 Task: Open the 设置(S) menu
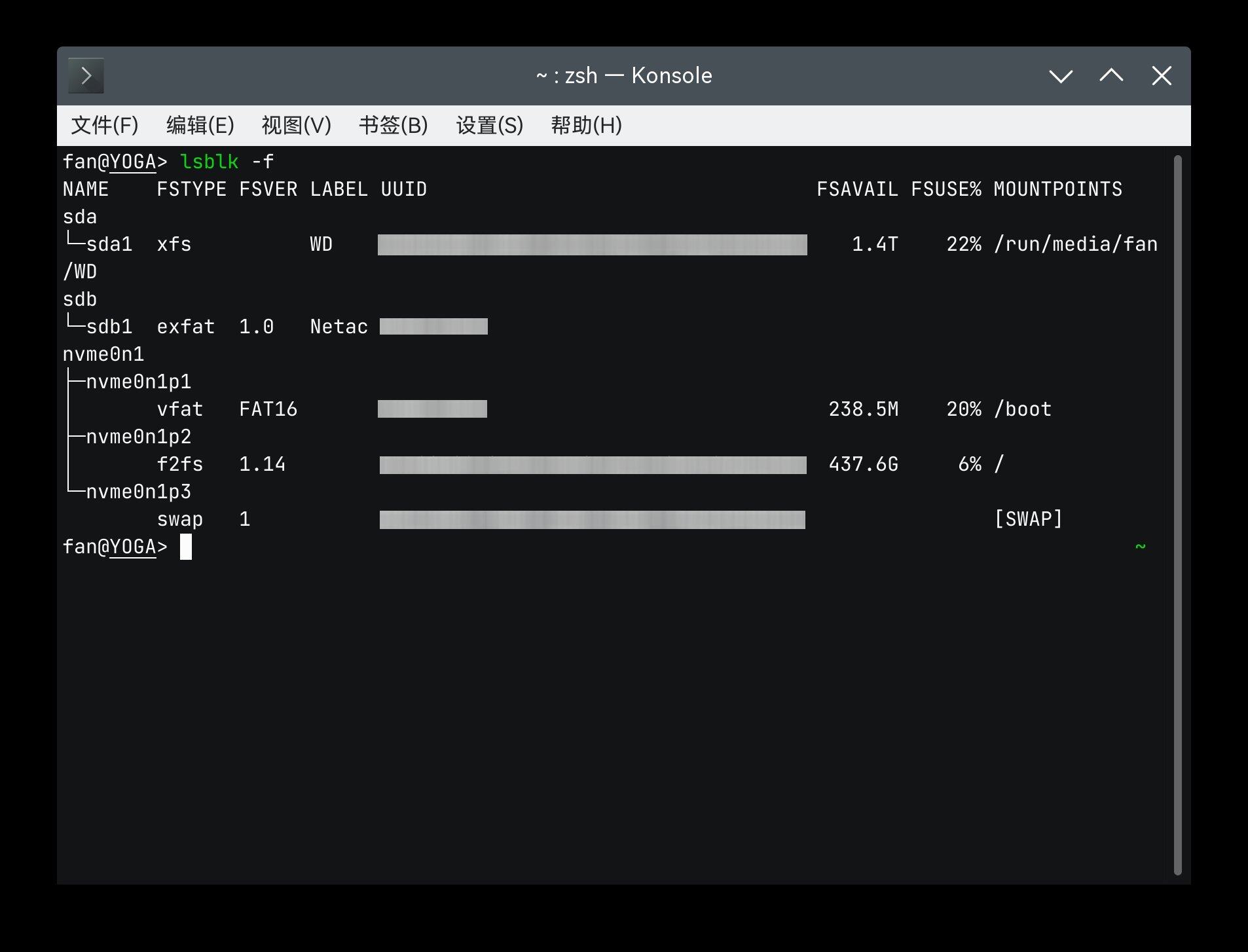tap(490, 125)
